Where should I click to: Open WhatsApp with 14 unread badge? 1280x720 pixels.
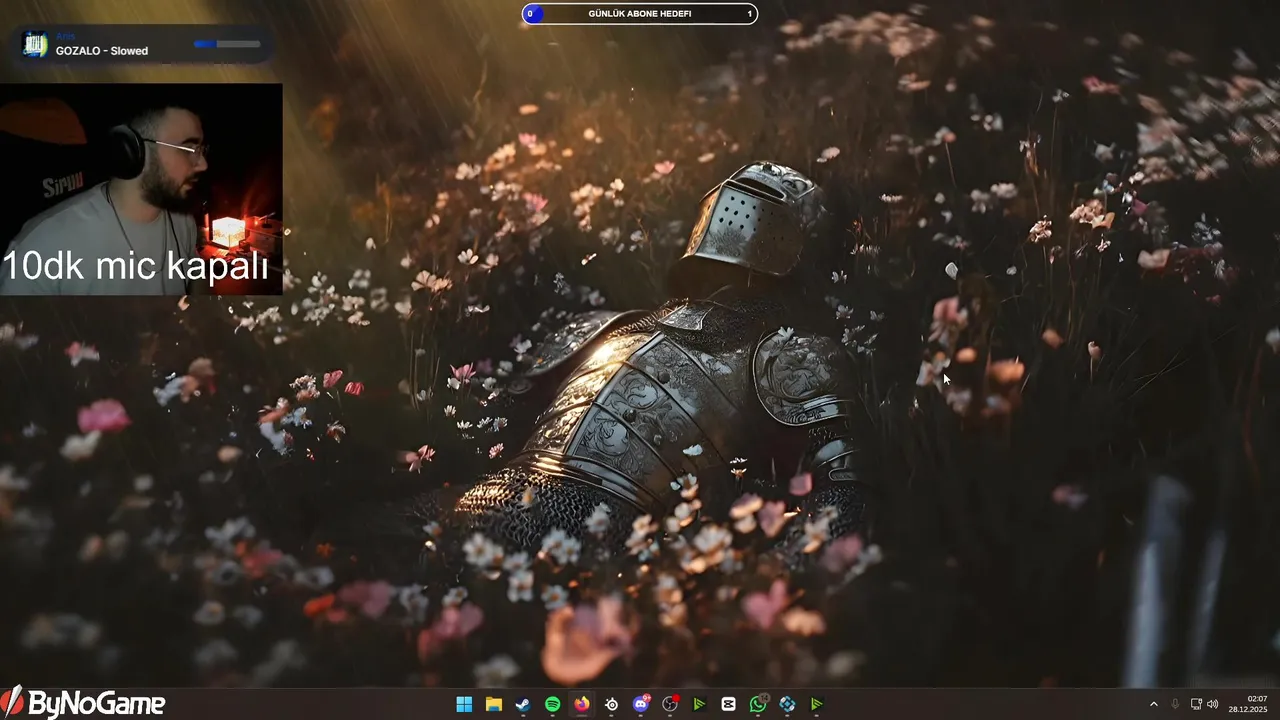(x=758, y=704)
